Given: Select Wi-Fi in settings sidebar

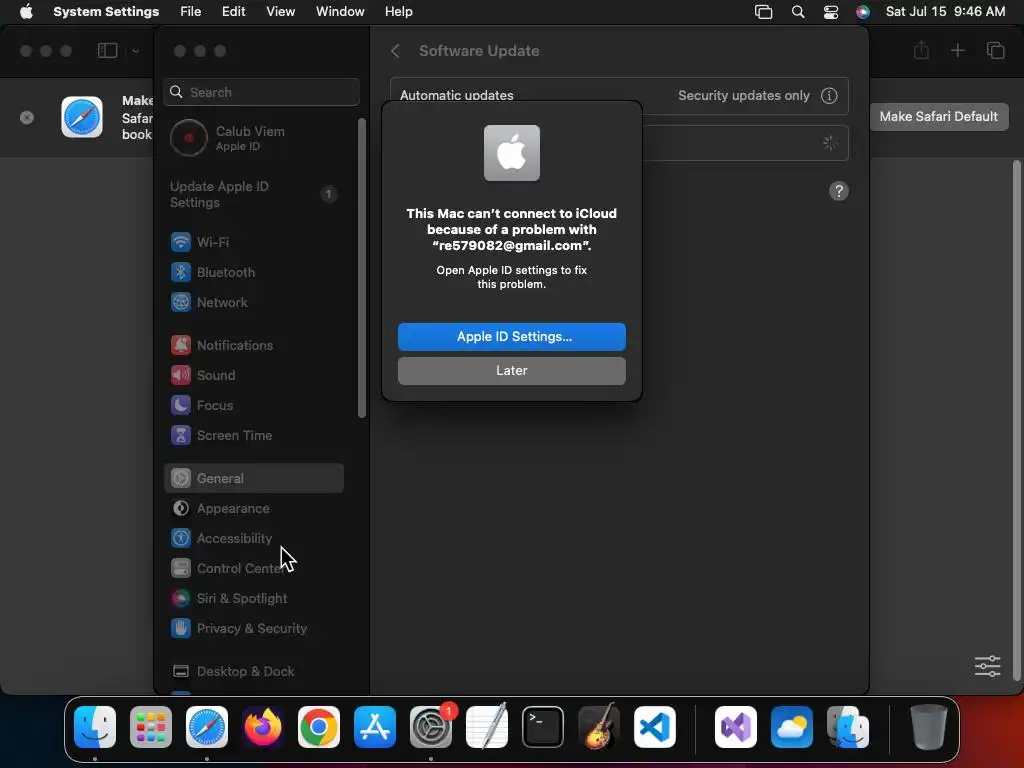Looking at the screenshot, I should 255,242.
